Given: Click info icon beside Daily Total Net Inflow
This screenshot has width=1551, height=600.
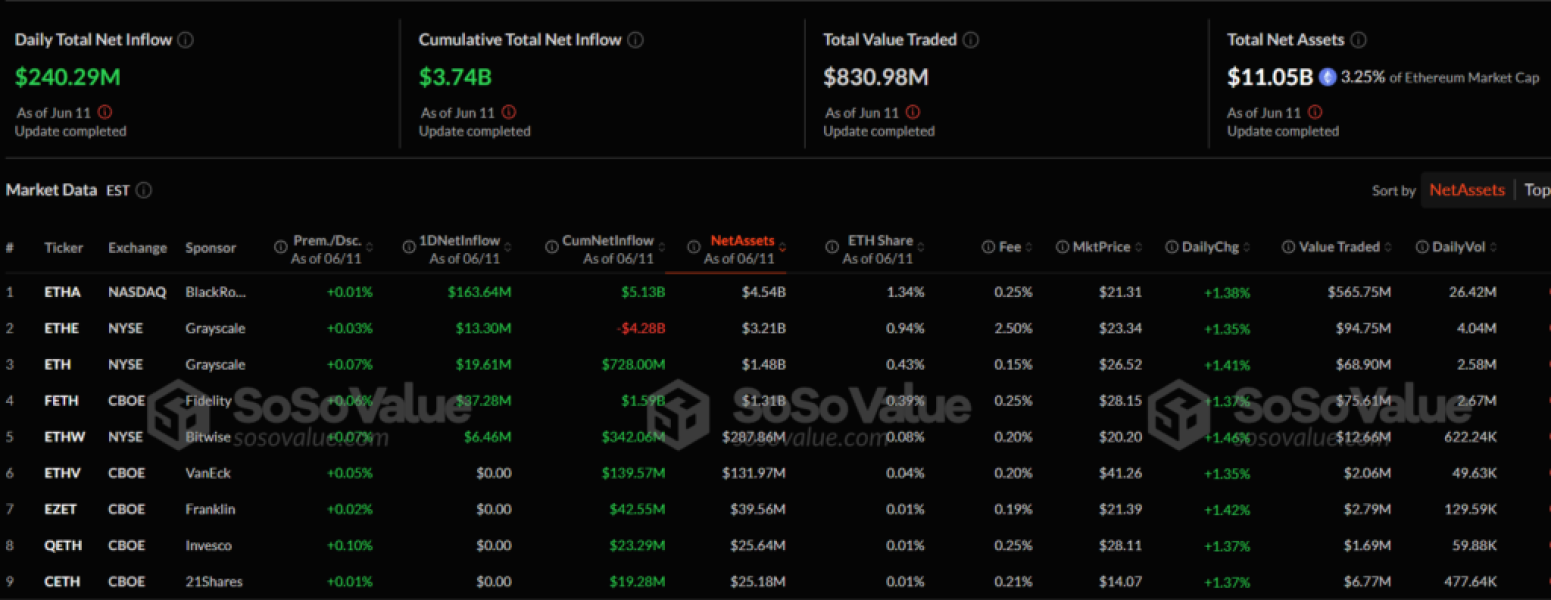Looking at the screenshot, I should click(186, 40).
